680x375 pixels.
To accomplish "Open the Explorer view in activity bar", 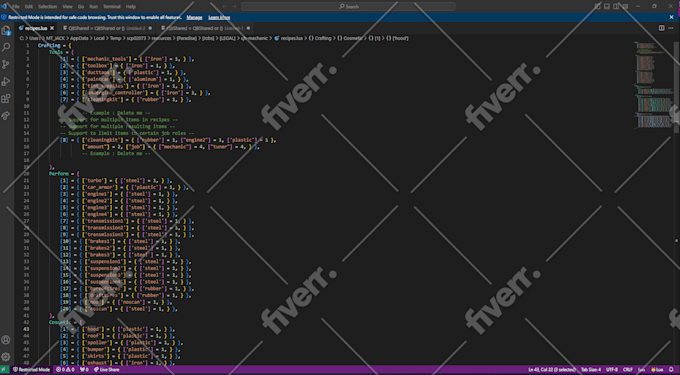I will click(6, 30).
